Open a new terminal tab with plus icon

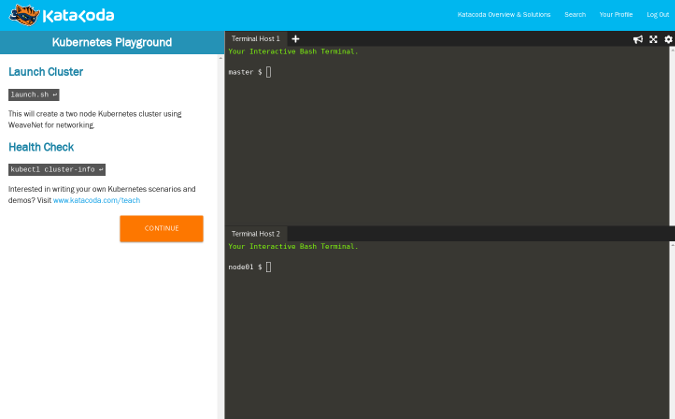coord(295,39)
